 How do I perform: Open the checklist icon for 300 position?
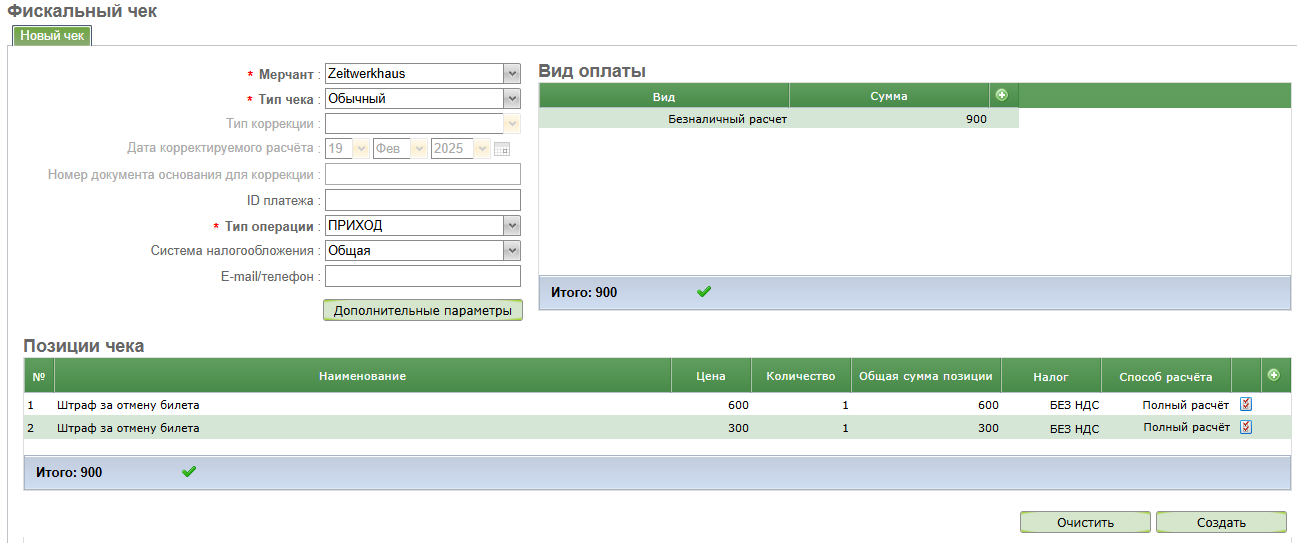[x=1245, y=427]
